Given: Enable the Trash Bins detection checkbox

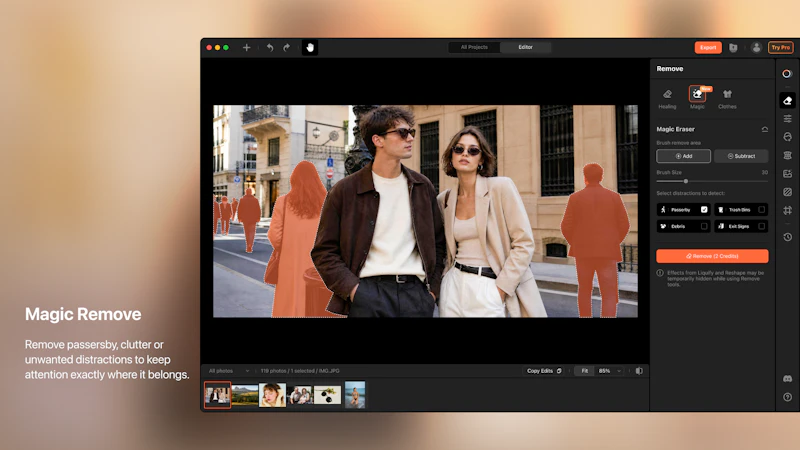Looking at the screenshot, I should (761, 210).
